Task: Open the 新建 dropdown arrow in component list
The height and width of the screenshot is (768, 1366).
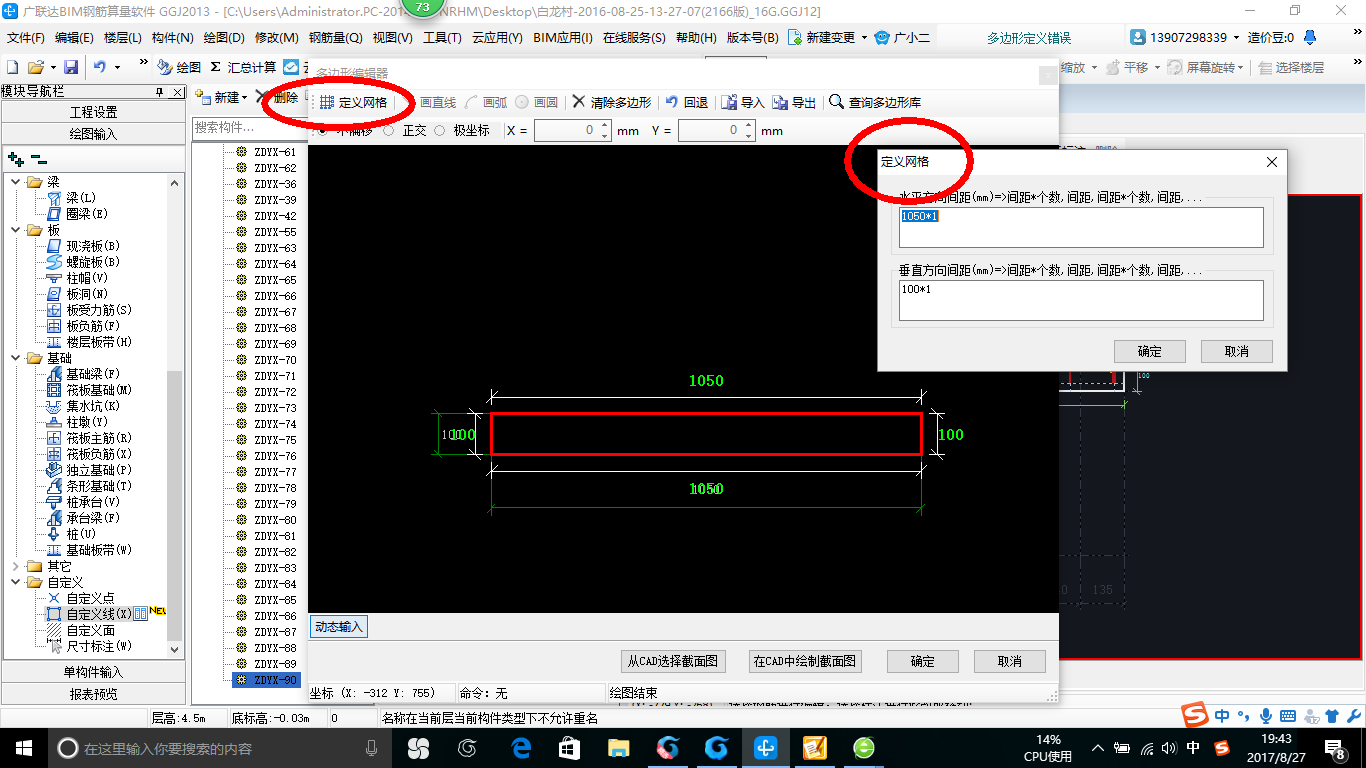Action: (x=245, y=98)
